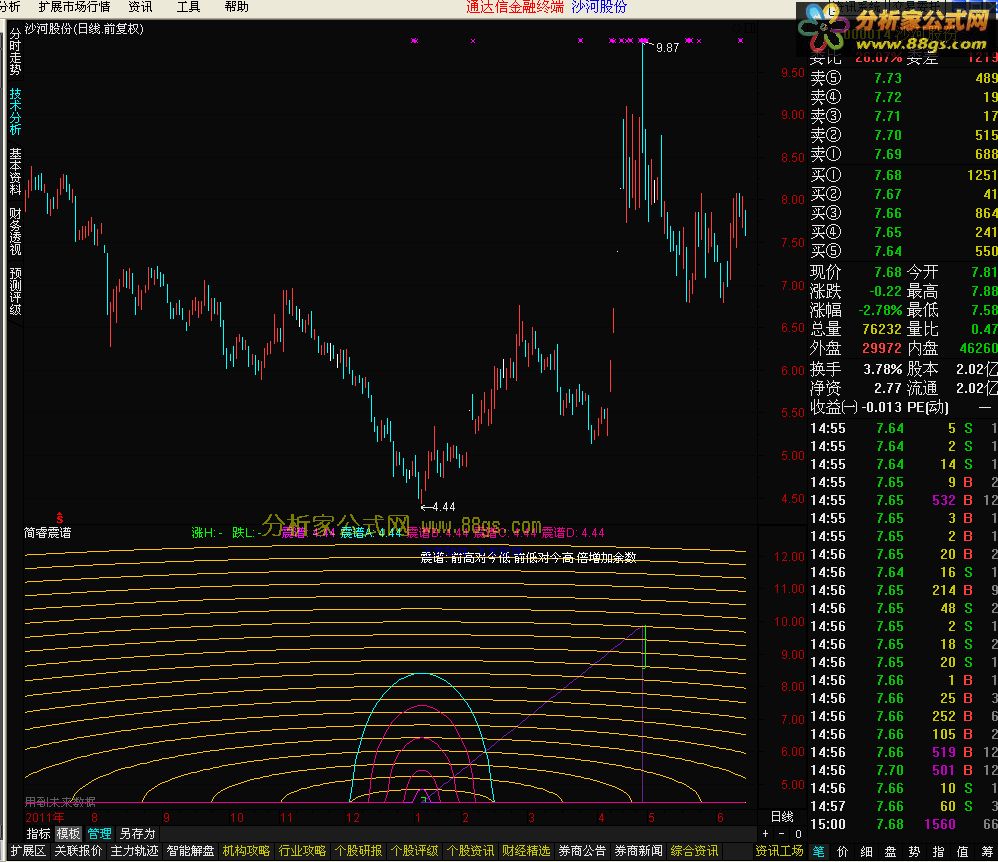Viewport: 998px width, 862px height.
Task: Click the 震谱 formula description text
Action: 528,558
